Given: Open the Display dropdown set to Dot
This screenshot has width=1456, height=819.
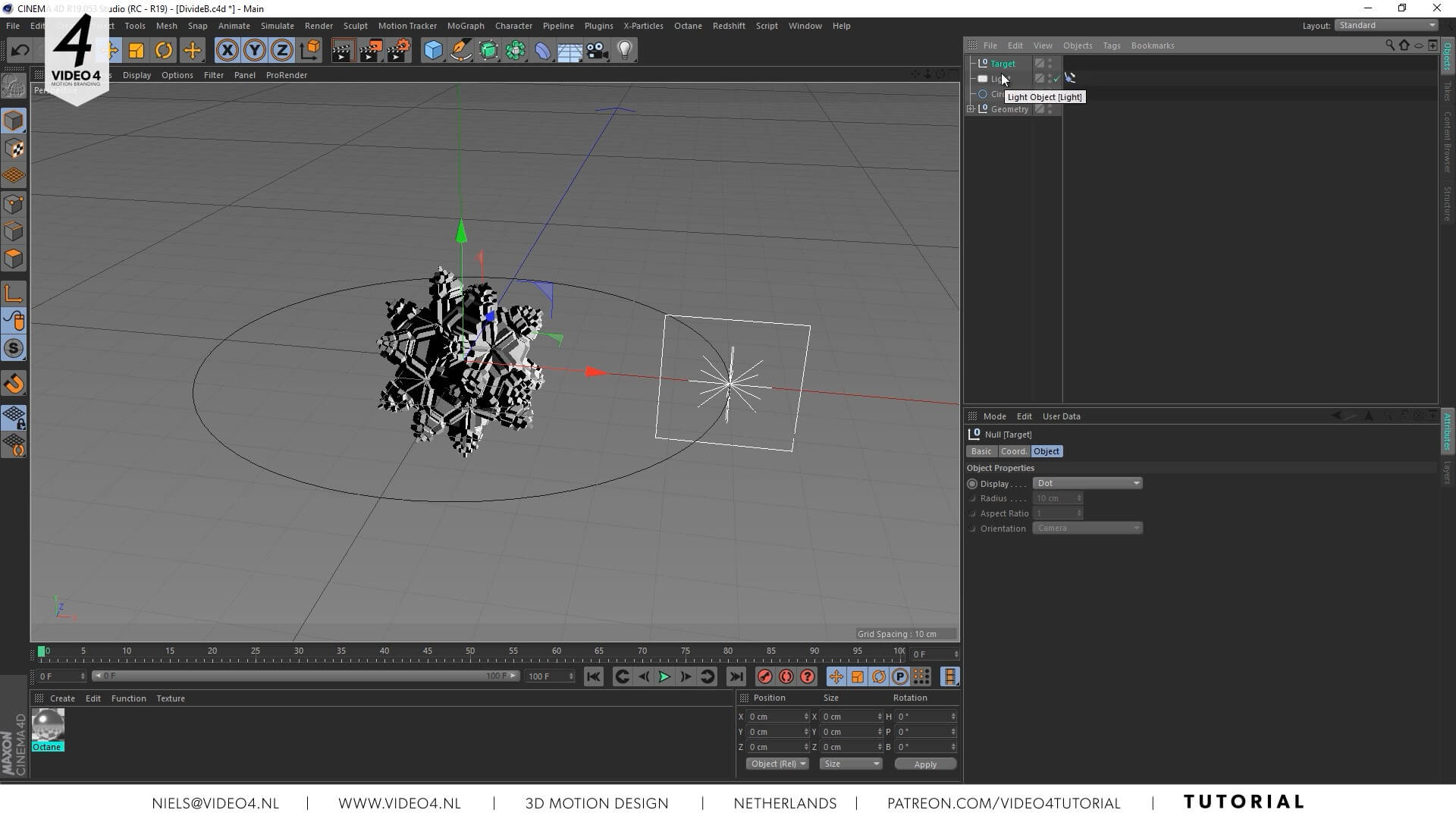Looking at the screenshot, I should pyautogui.click(x=1087, y=483).
